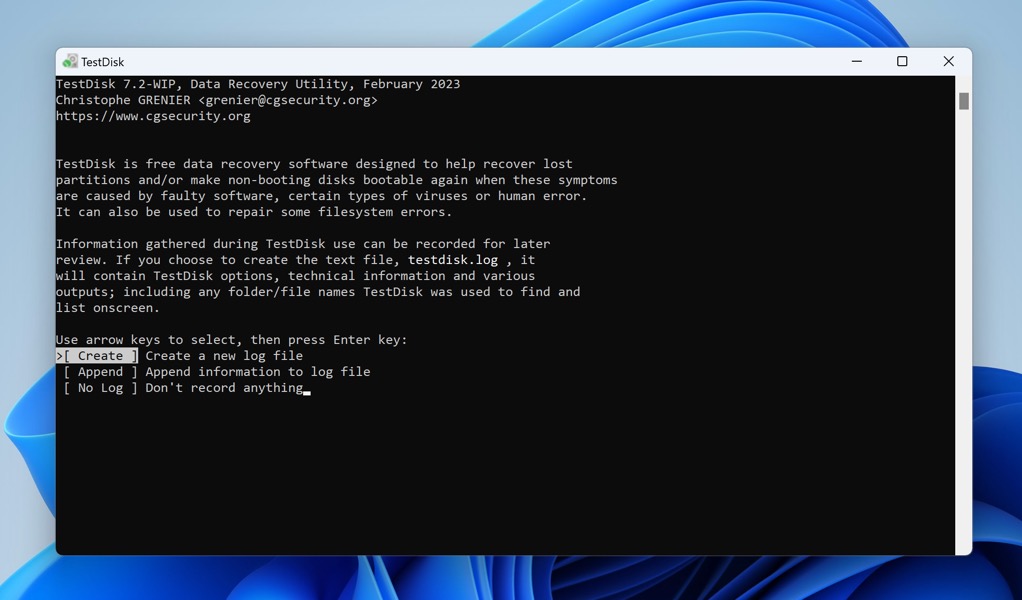Screen dimensions: 1022x600
Task: Click the TestDisk app icon in title bar
Action: tap(70, 61)
